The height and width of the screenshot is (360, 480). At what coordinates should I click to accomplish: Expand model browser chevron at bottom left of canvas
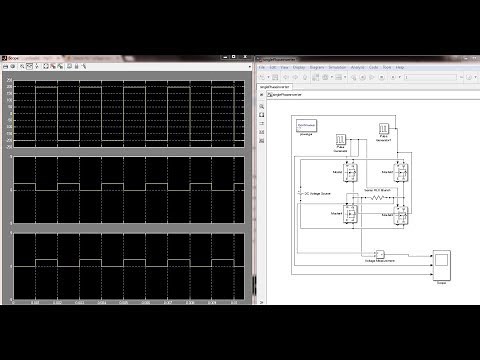coord(261,302)
